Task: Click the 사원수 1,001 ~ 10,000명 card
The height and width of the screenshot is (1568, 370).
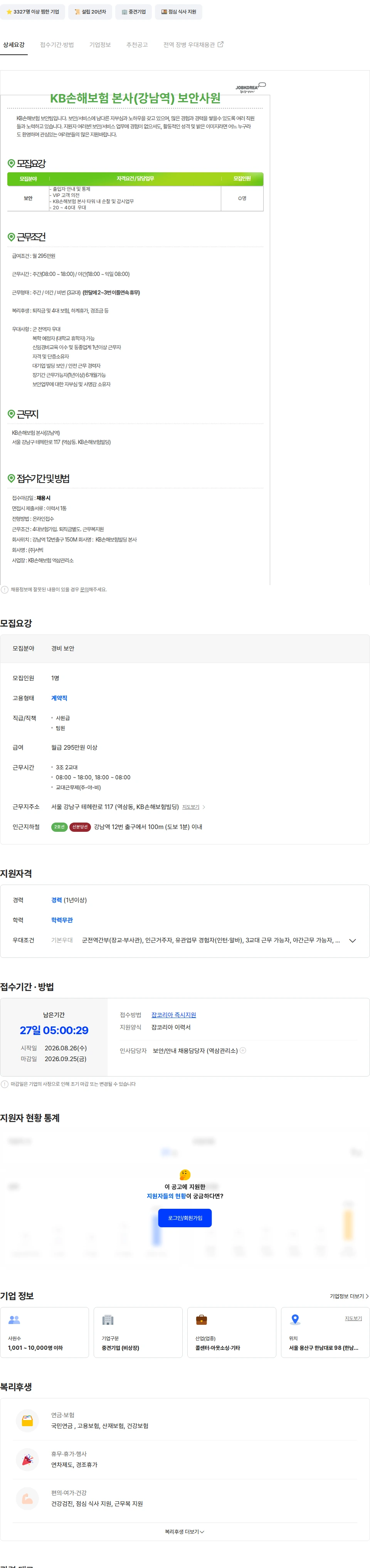Action: 44,1332
